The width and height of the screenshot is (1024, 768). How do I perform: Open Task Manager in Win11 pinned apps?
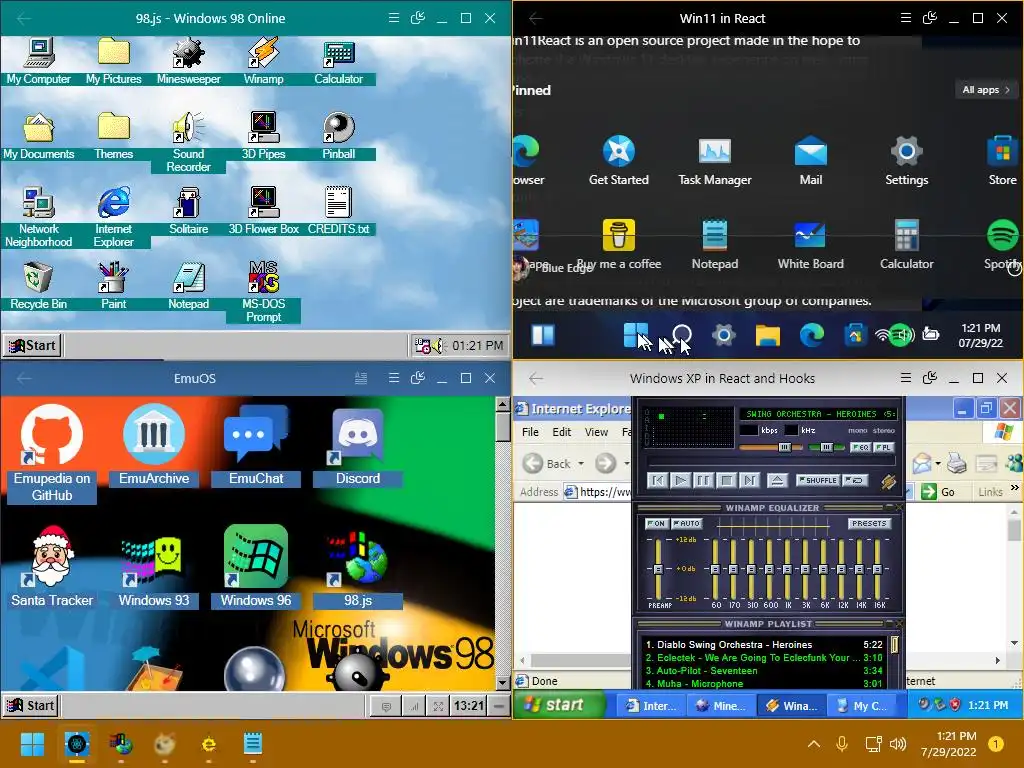(714, 161)
